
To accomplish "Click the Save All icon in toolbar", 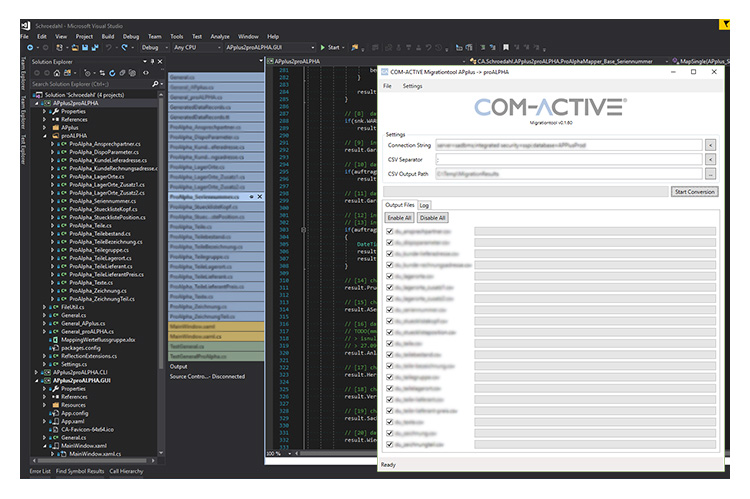I will coord(95,47).
